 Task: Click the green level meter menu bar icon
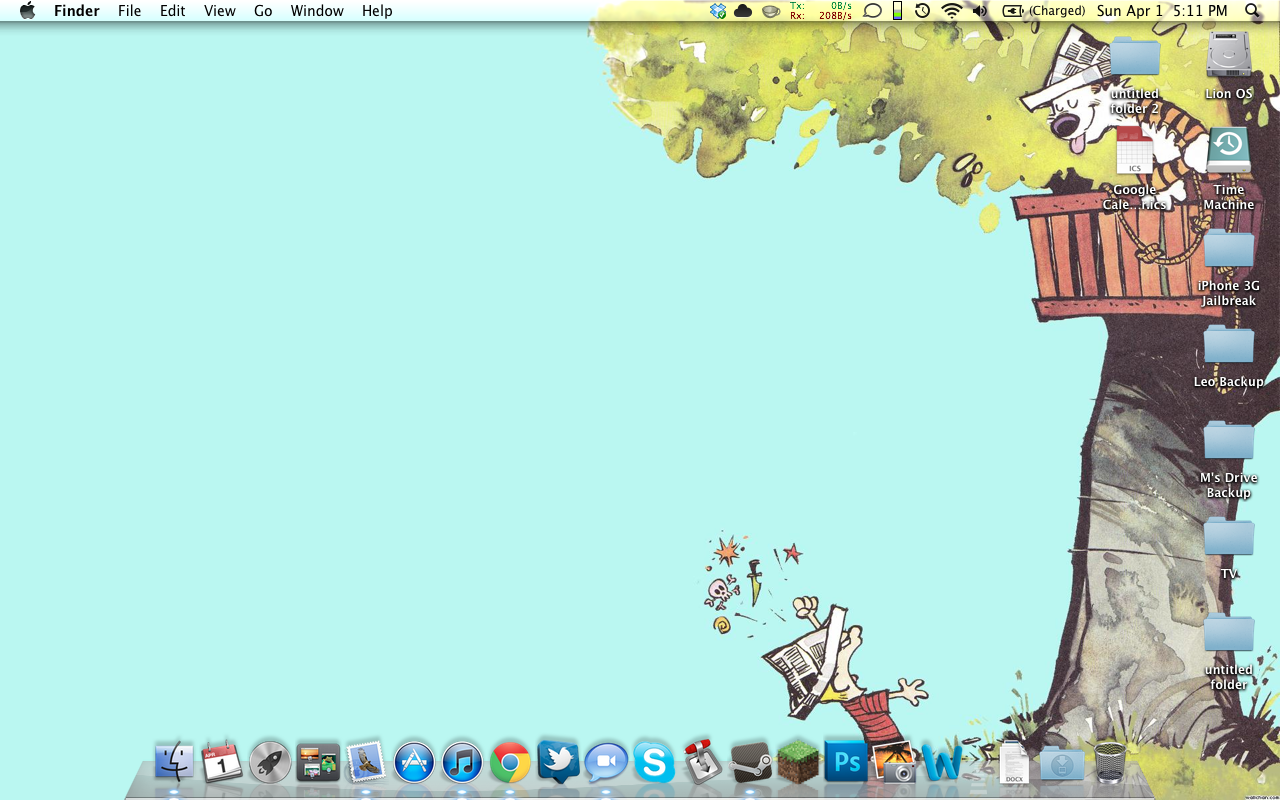[x=897, y=11]
